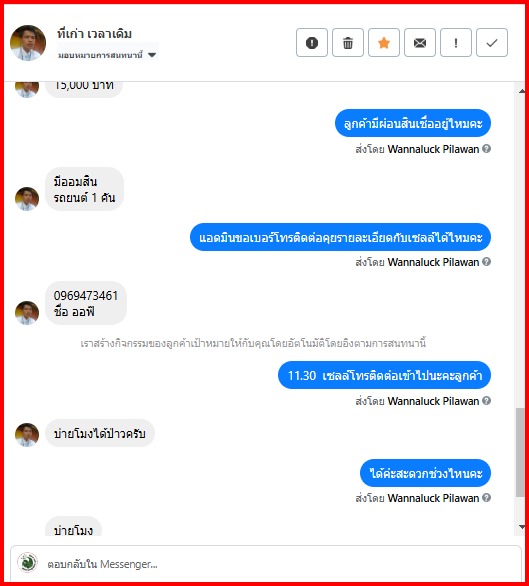This screenshot has width=529, height=586.
Task: Open contact name ที่เก่า เวลาเดิม
Action: [x=94, y=34]
